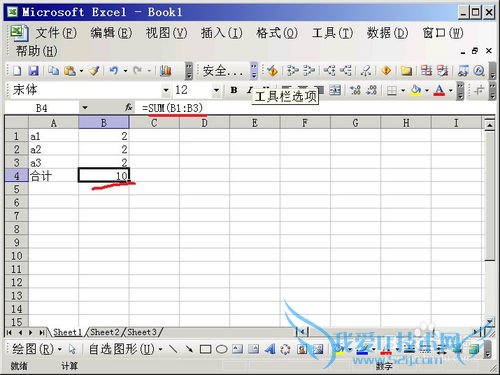Select the Rectangle drawing tool
Viewport: 500px width, 375px height.
pyautogui.click(x=205, y=349)
